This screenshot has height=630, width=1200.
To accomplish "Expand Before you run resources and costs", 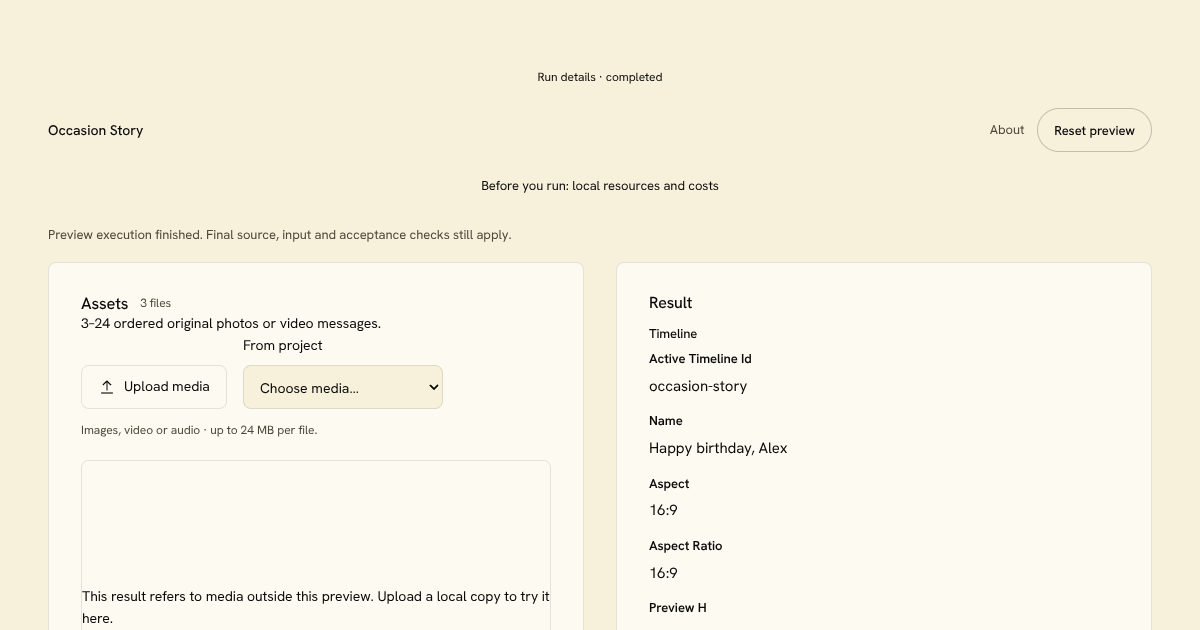I will pos(600,186).
